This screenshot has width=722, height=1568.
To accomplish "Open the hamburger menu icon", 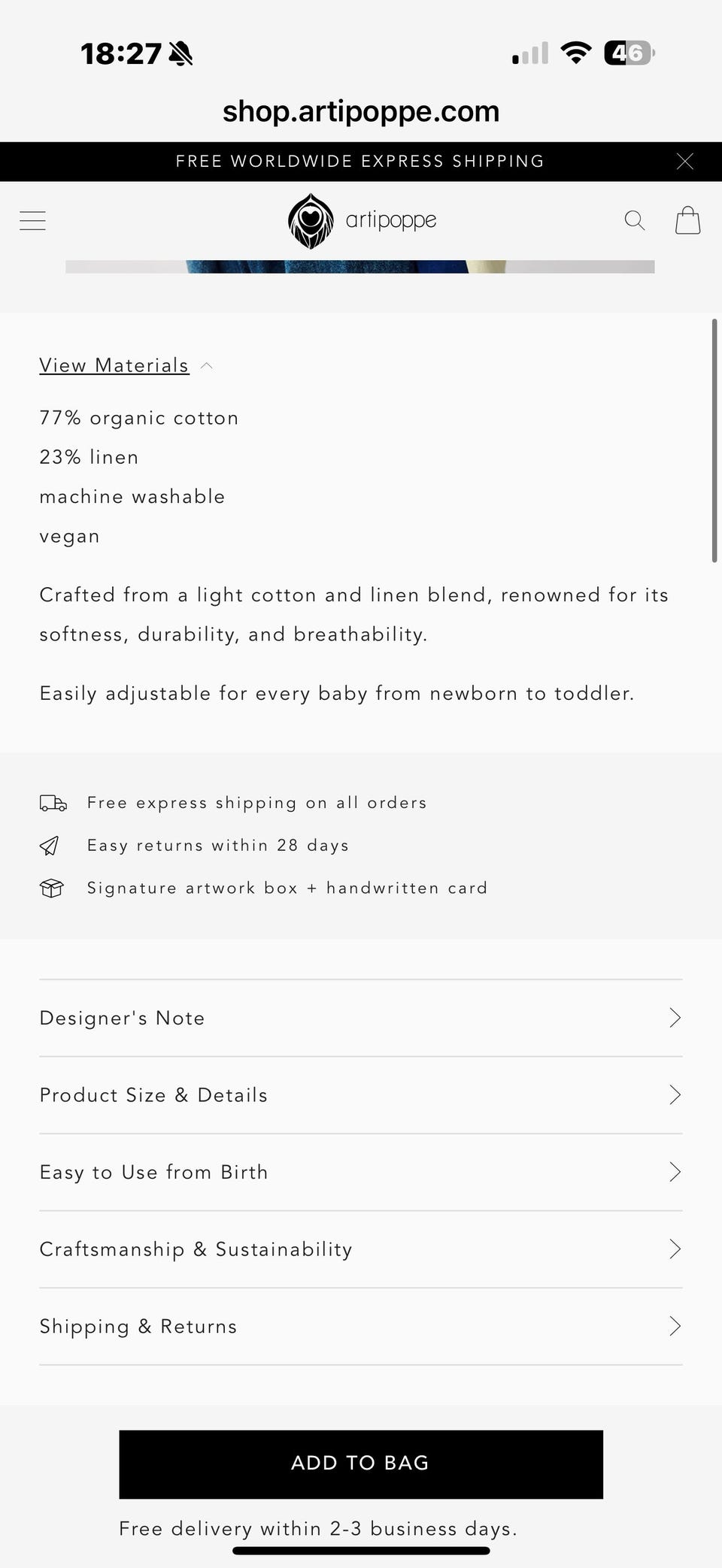I will coord(32,220).
